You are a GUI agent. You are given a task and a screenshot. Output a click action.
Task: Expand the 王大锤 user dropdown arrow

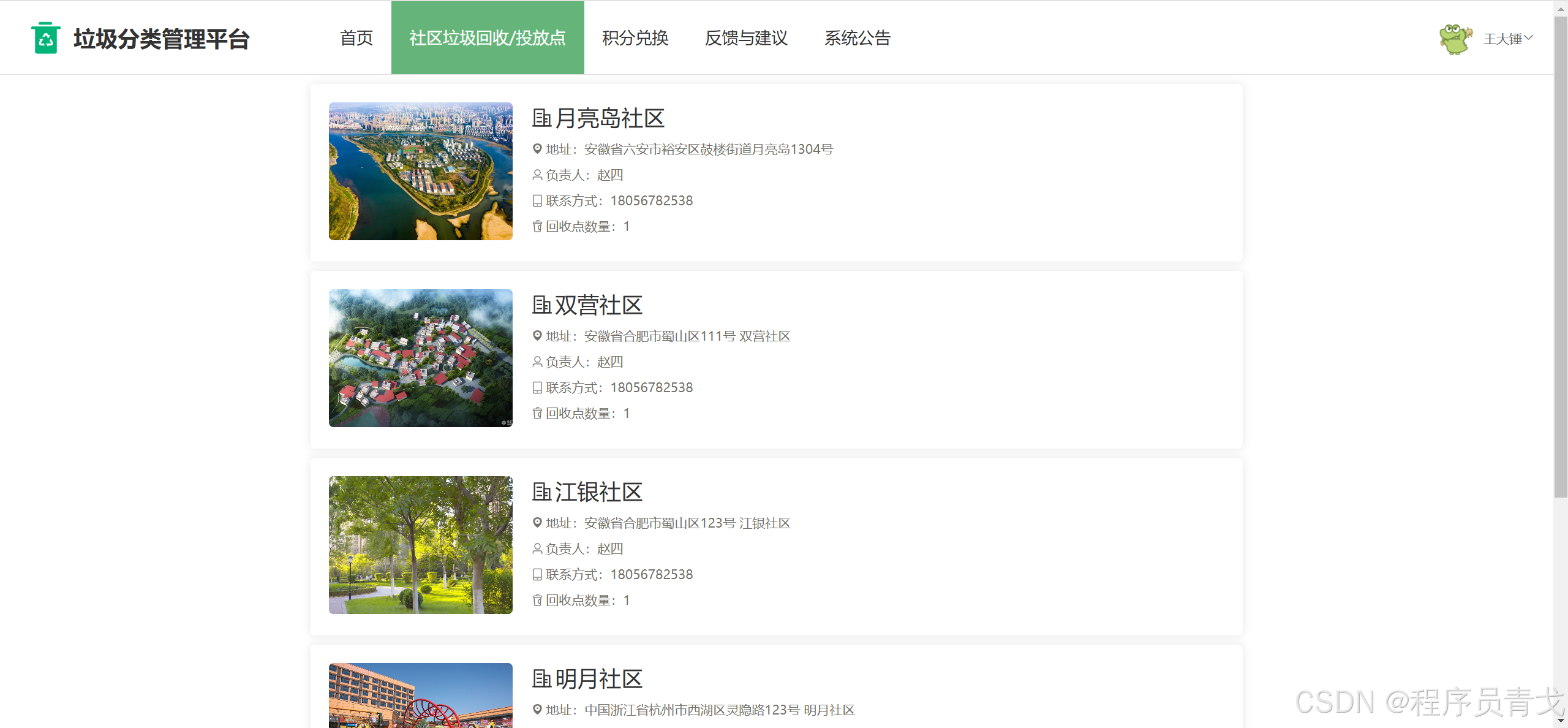1529,38
